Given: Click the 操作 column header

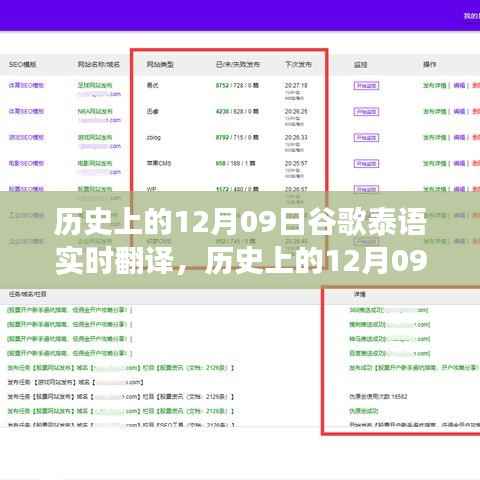Looking at the screenshot, I should (x=430, y=64).
